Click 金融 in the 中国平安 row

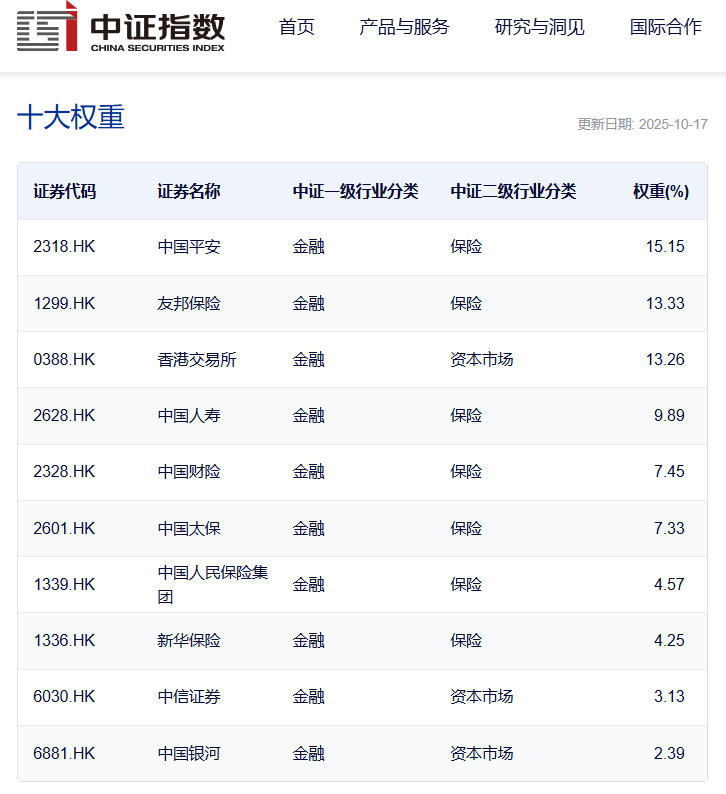pyautogui.click(x=308, y=247)
